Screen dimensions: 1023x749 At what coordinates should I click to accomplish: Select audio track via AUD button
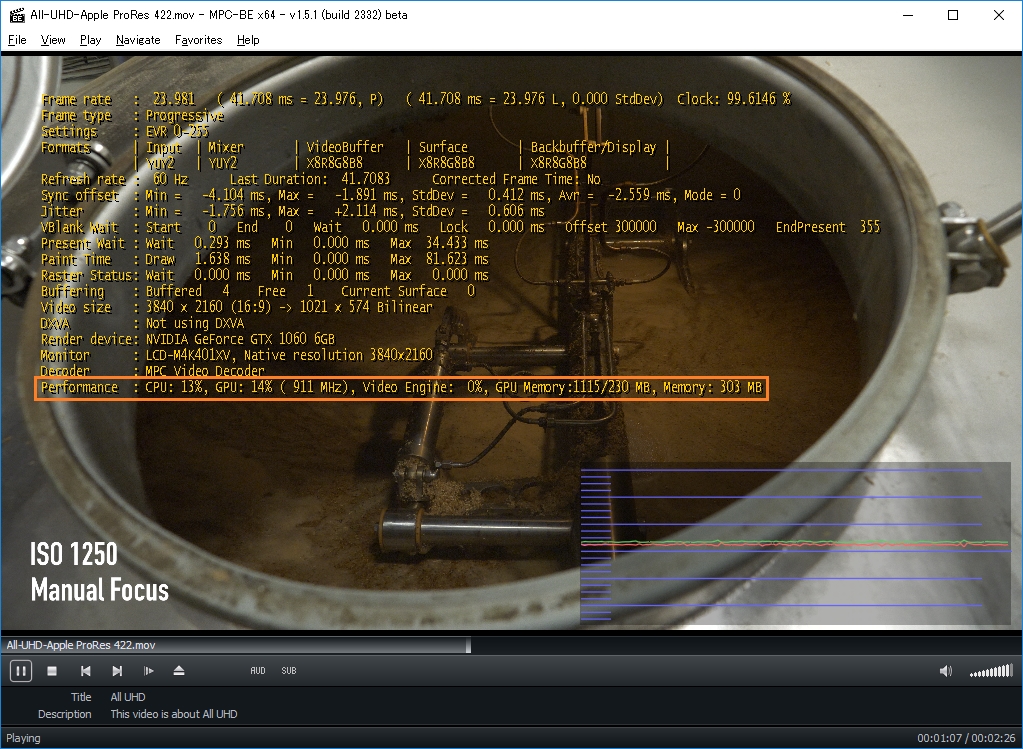(258, 671)
